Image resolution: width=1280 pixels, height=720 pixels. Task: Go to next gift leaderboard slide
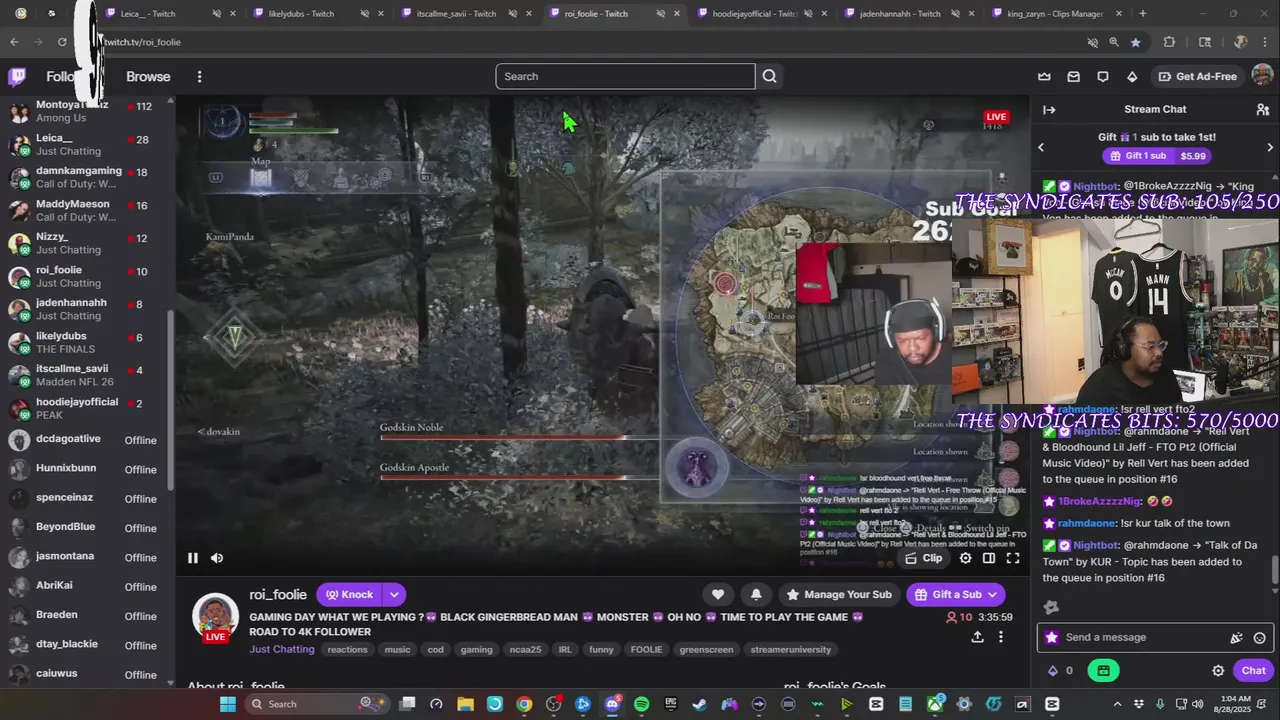(x=1270, y=147)
